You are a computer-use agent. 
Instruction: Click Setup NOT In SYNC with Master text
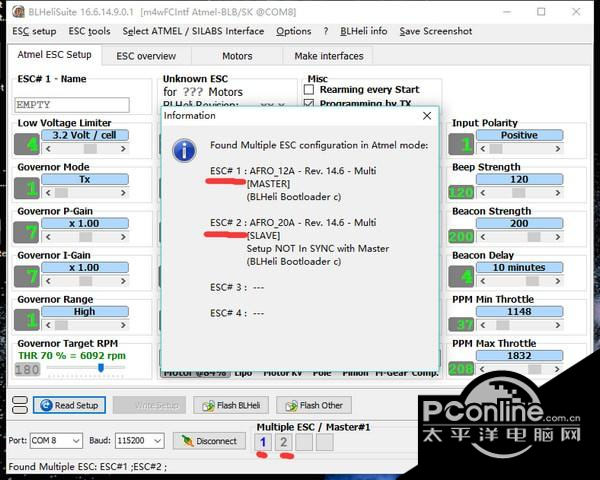pos(318,248)
